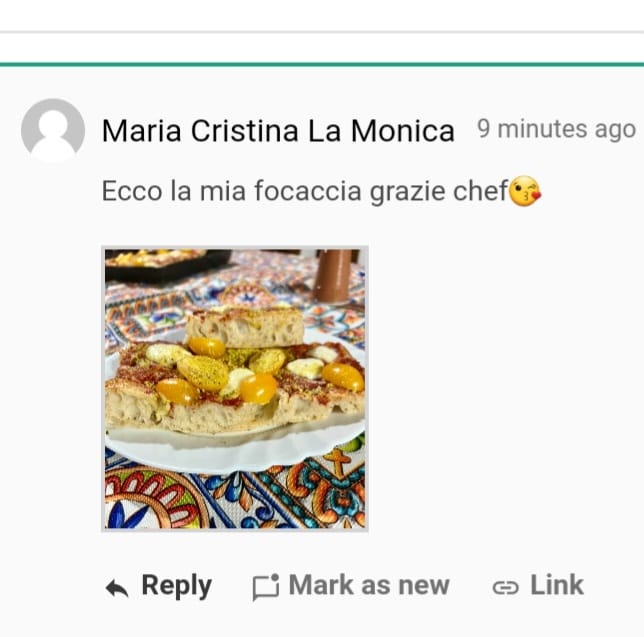Image resolution: width=644 pixels, height=637 pixels.
Task: Click the yellow cherry tomatoes in photo
Action: point(258,387)
